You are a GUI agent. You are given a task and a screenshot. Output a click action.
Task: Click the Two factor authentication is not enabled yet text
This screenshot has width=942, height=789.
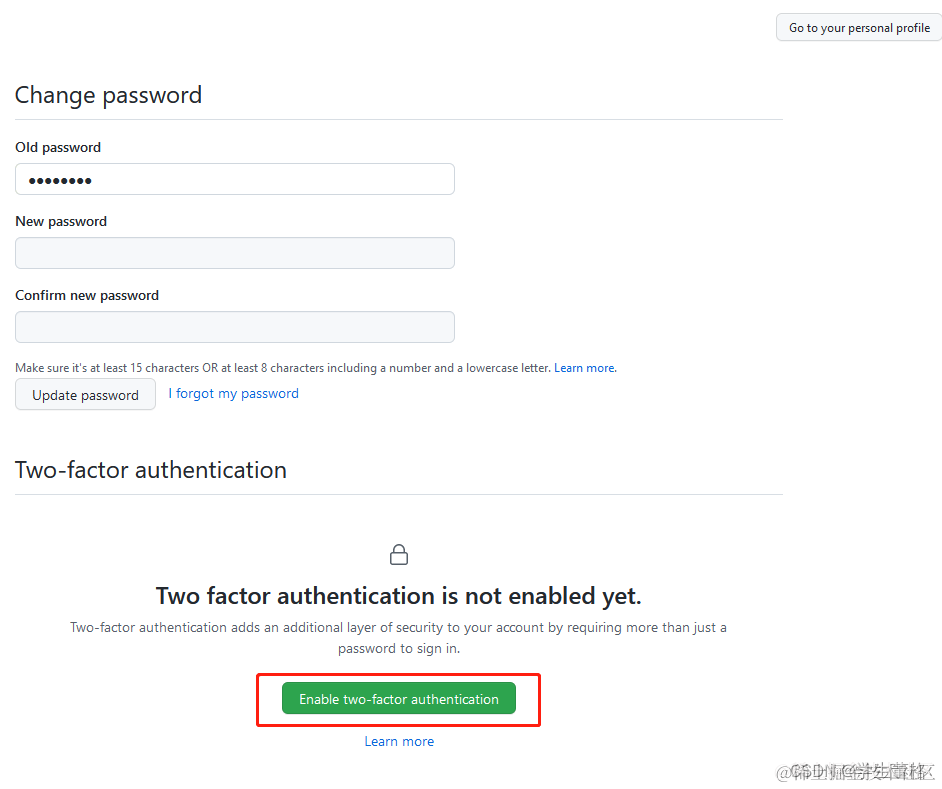[399, 596]
